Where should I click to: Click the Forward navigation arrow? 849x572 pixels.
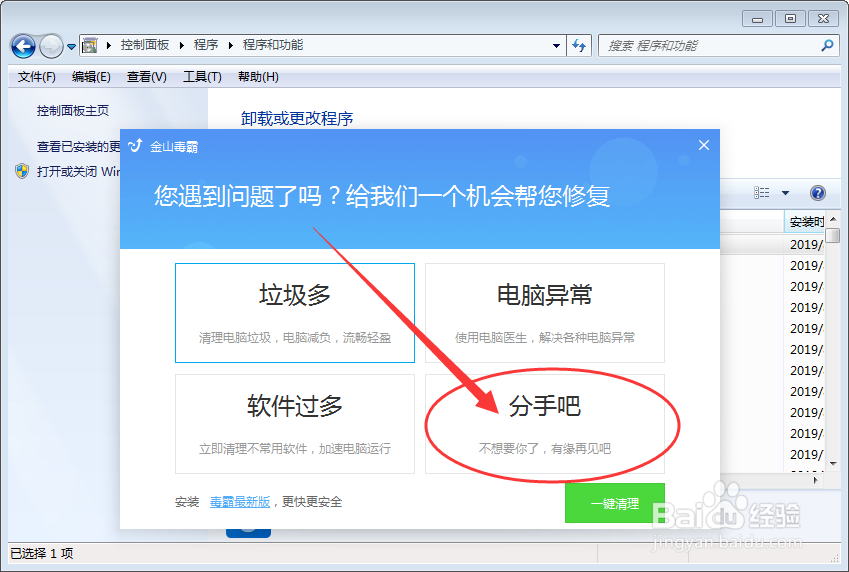tap(51, 47)
